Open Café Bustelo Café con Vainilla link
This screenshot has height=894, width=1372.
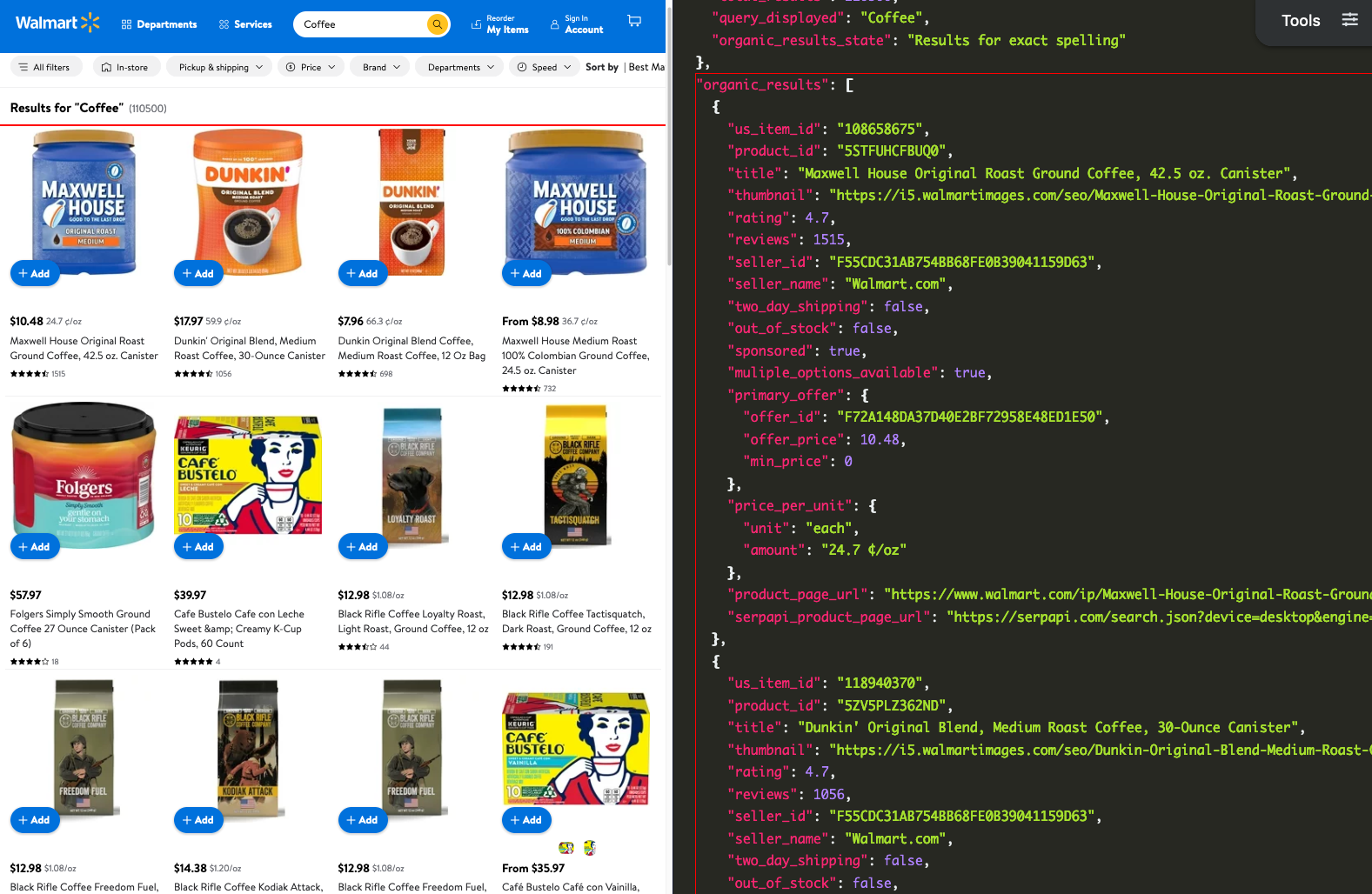click(571, 887)
